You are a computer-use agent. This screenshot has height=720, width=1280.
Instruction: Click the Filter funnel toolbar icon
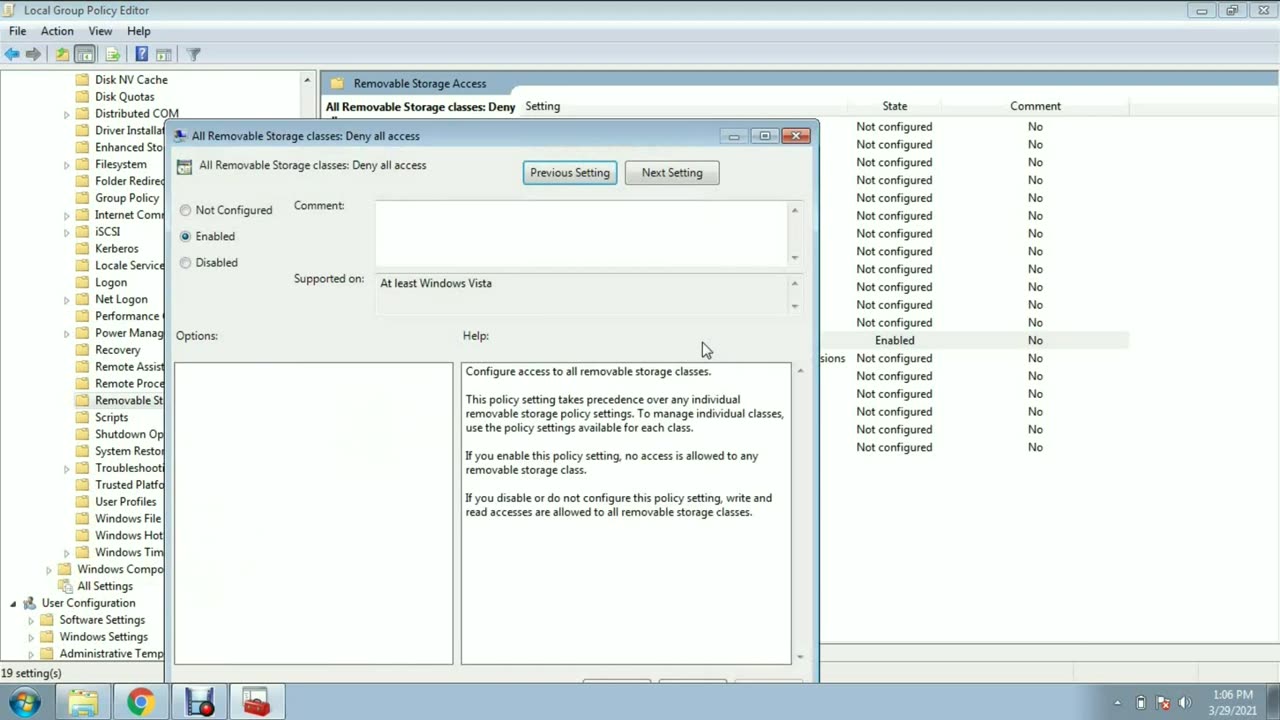(x=194, y=54)
